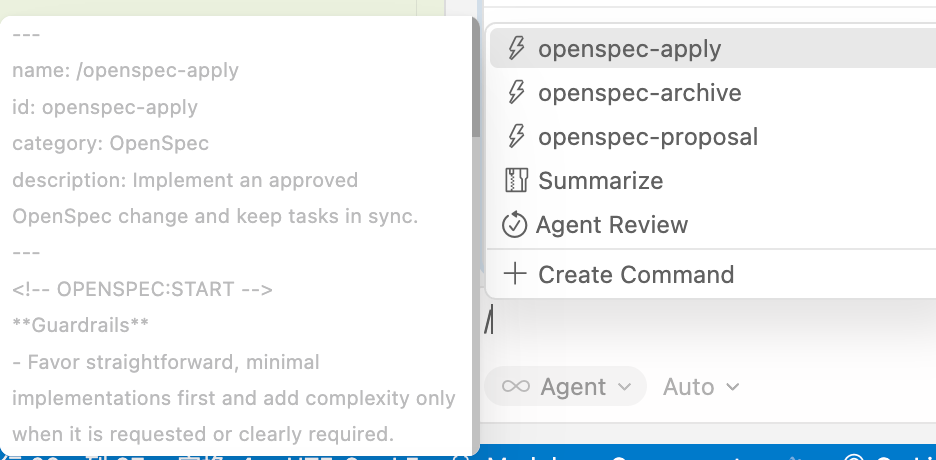Screen dimensions: 936x460
Task: Click the lightning icon beside openspec-archive
Action: pos(516,93)
